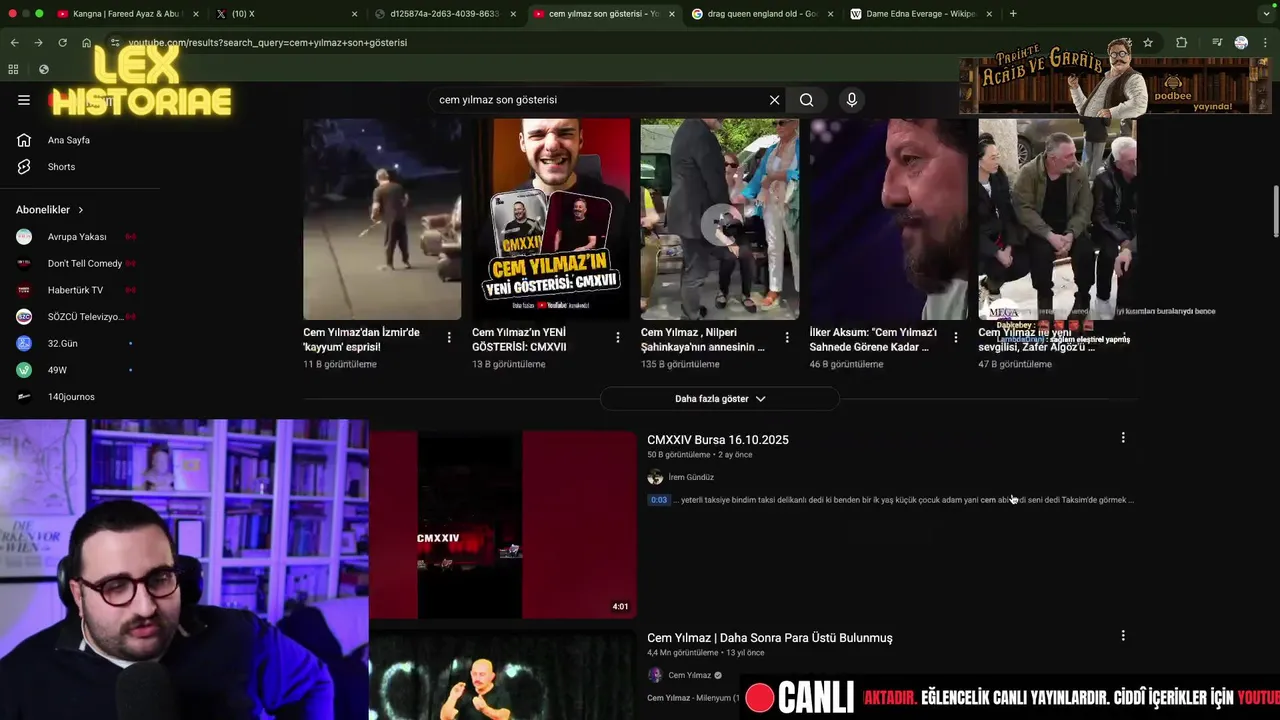The width and height of the screenshot is (1280, 720).
Task: Open options for Daha Sonra Para Üstü video
Action: [x=1123, y=636]
